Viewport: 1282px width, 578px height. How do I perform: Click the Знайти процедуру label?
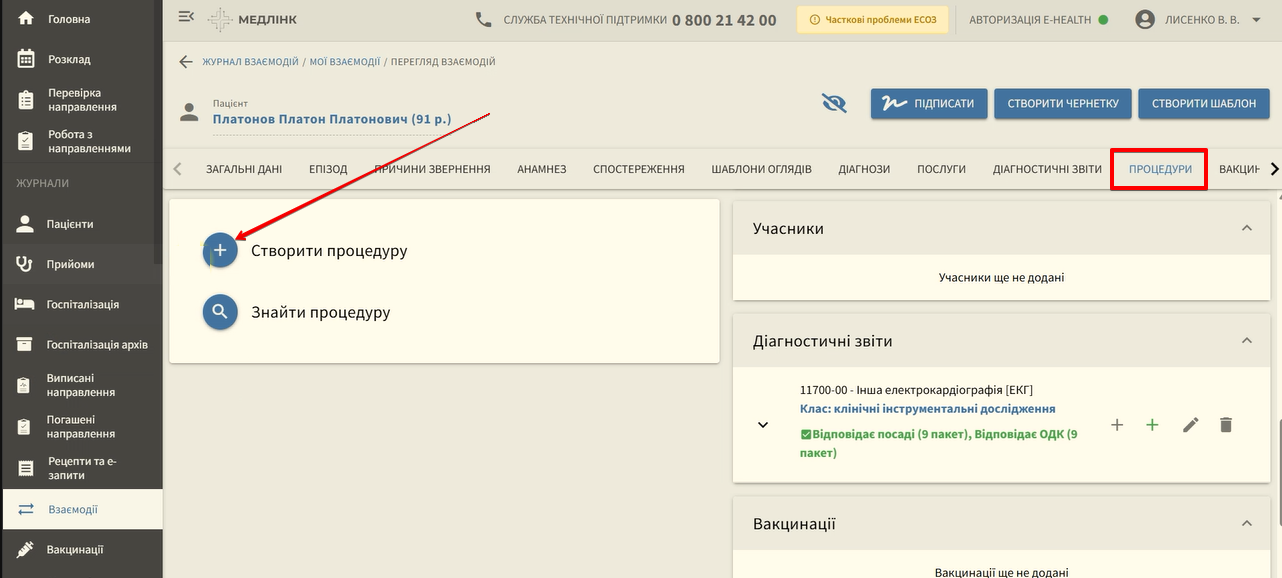coord(321,312)
